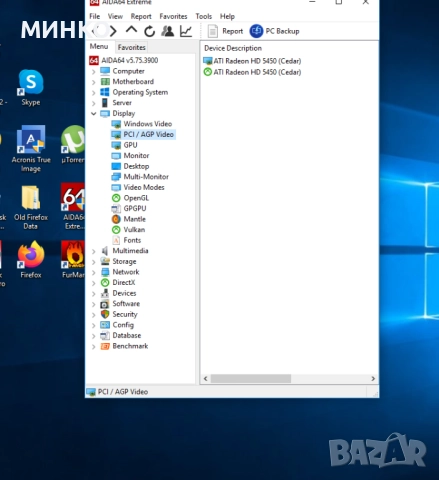Open the Tools menu
This screenshot has height=480, width=439.
pyautogui.click(x=204, y=16)
